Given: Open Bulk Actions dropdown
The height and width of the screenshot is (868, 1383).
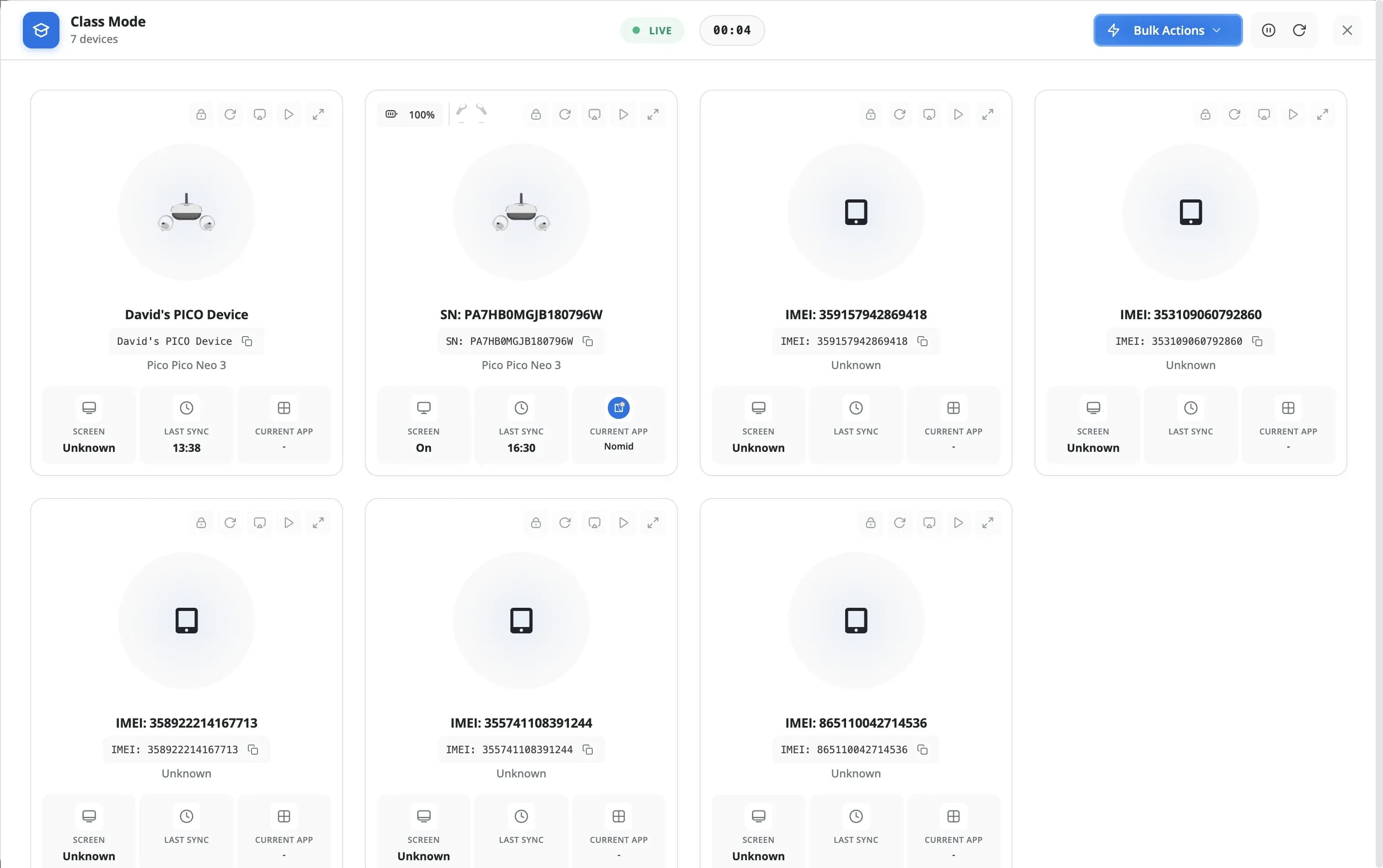Looking at the screenshot, I should click(x=1168, y=30).
